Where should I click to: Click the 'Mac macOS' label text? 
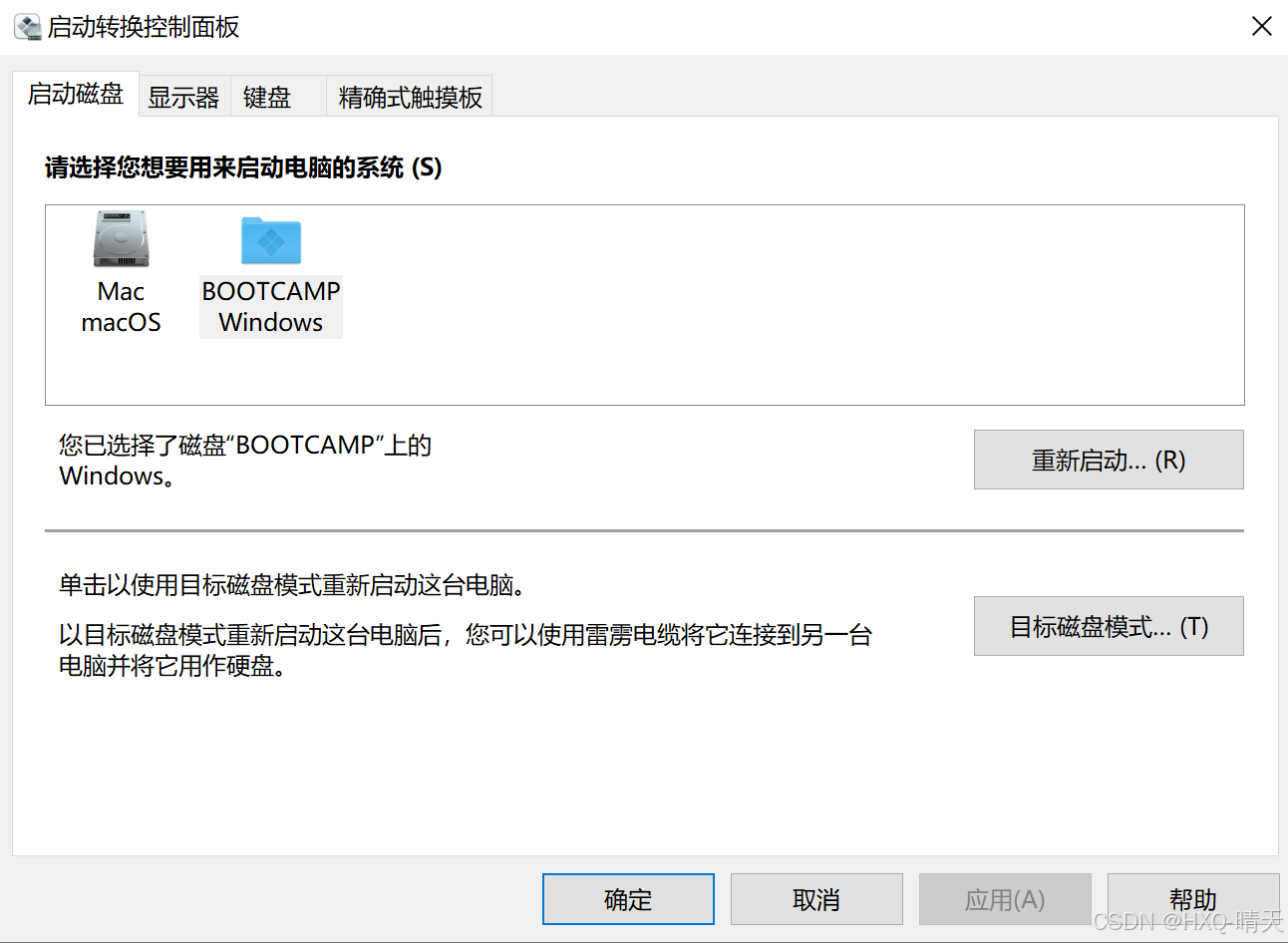(121, 307)
